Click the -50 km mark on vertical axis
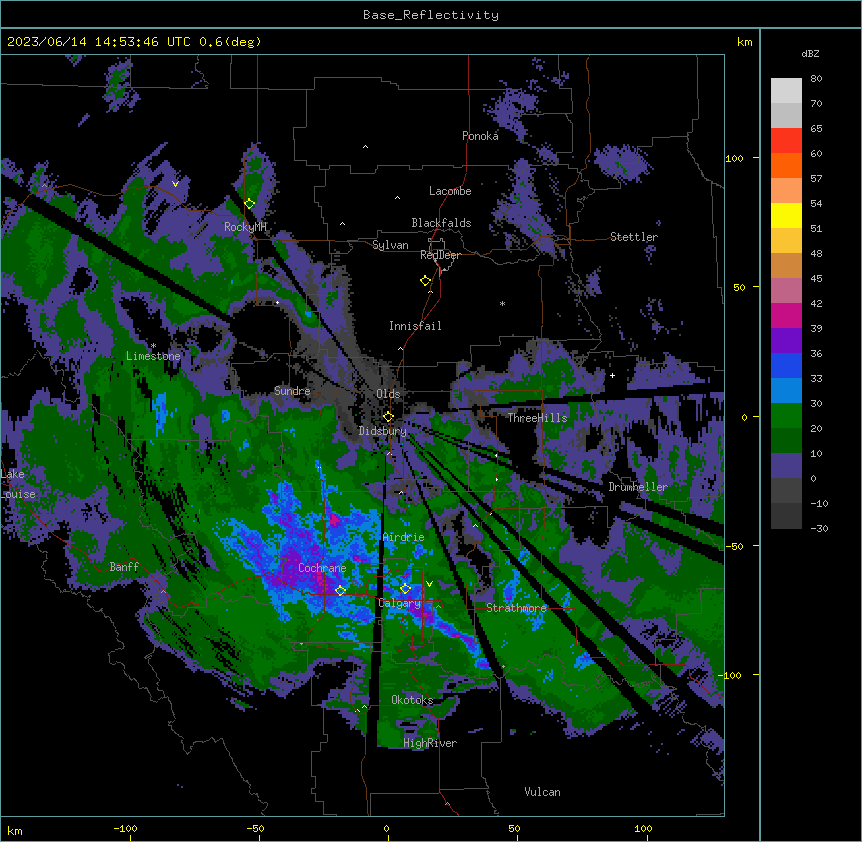862x842 pixels. (x=734, y=546)
